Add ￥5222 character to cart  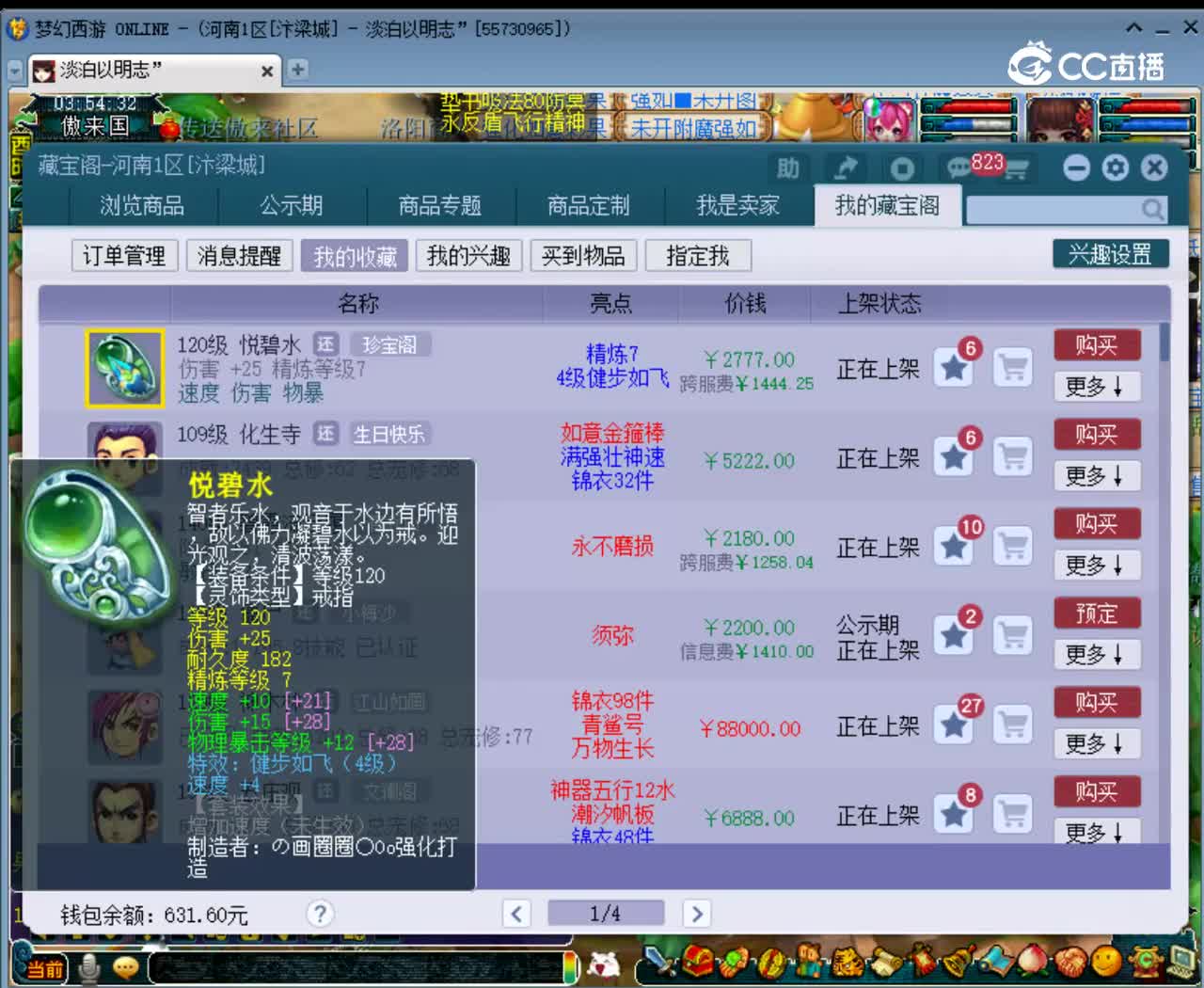click(1013, 457)
